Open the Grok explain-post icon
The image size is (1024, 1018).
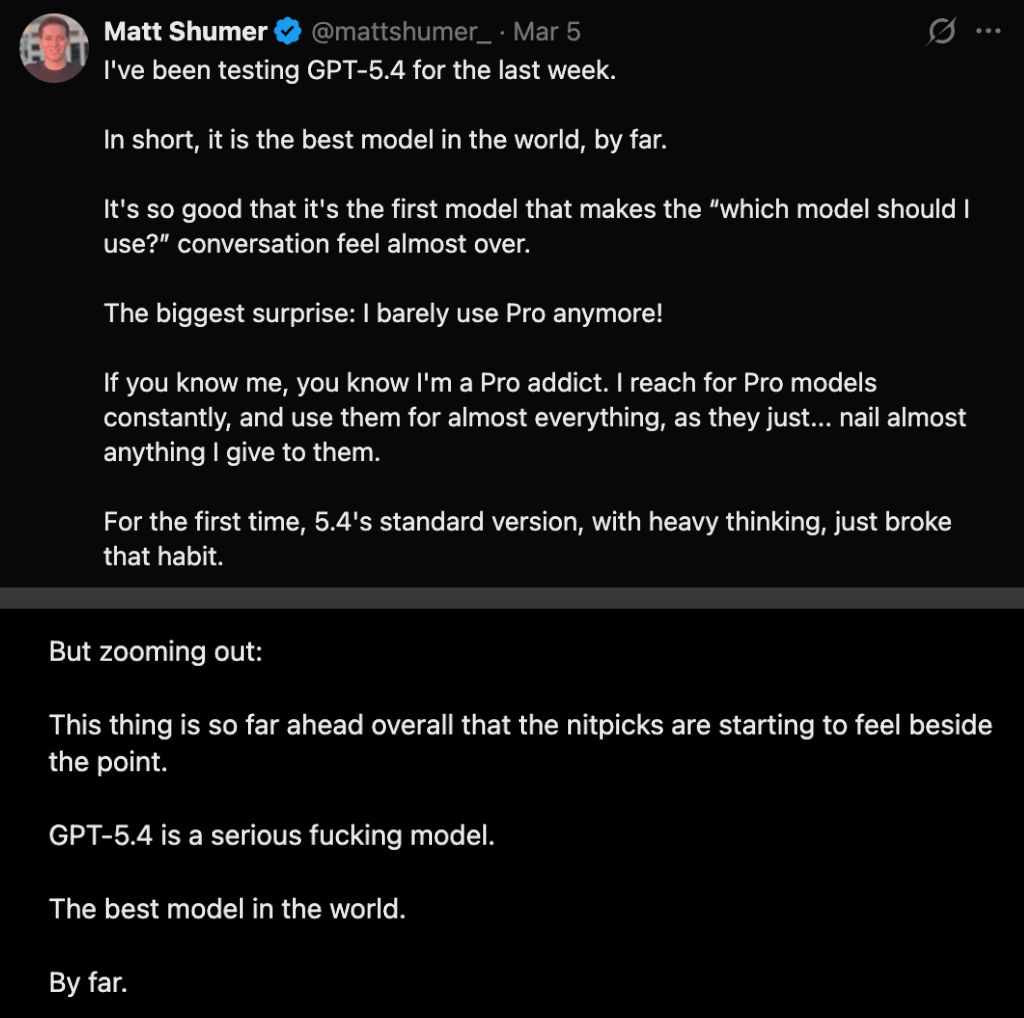[x=941, y=32]
